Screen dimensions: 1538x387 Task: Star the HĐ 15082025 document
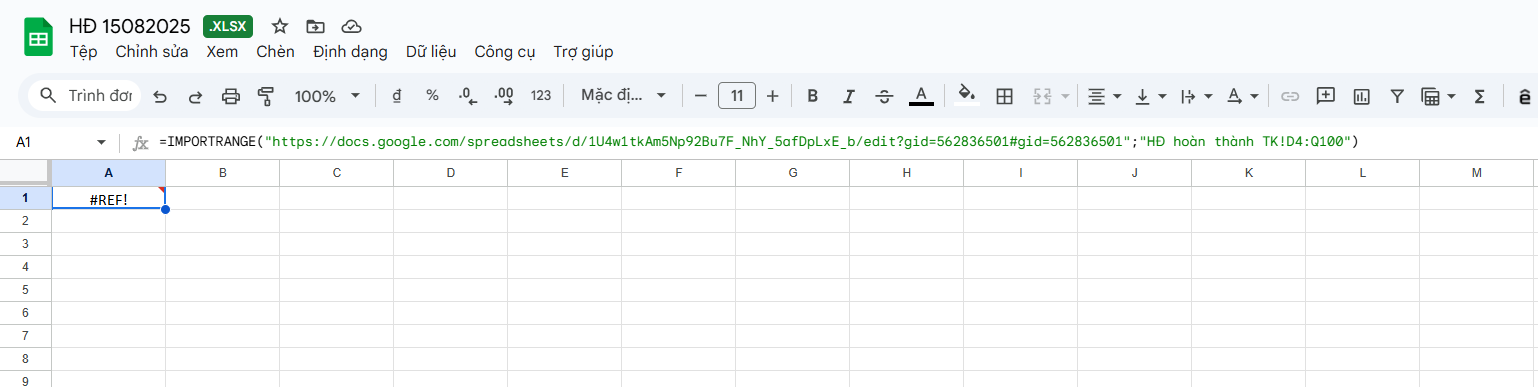click(280, 26)
